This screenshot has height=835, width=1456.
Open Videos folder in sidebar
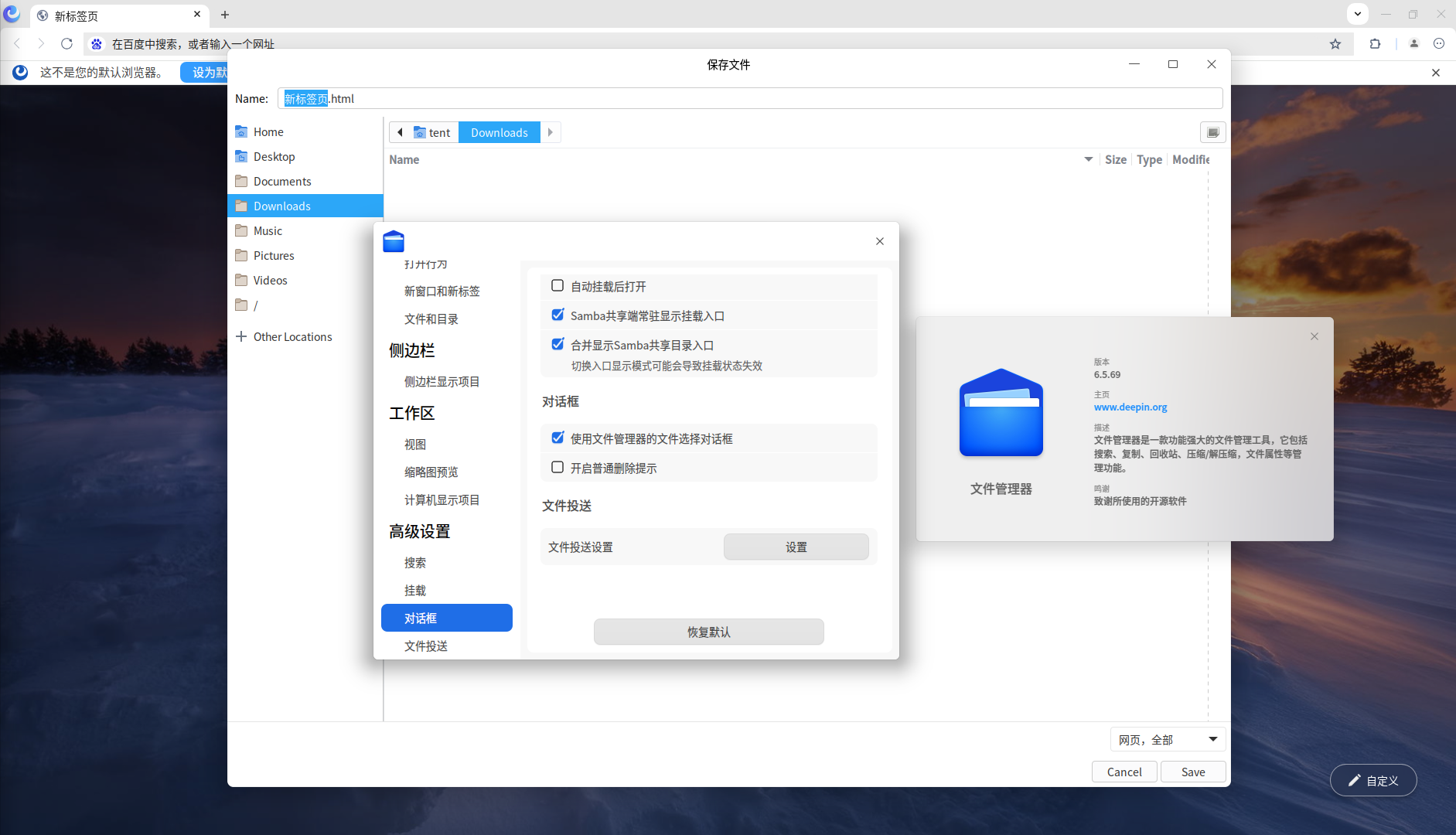305,281
